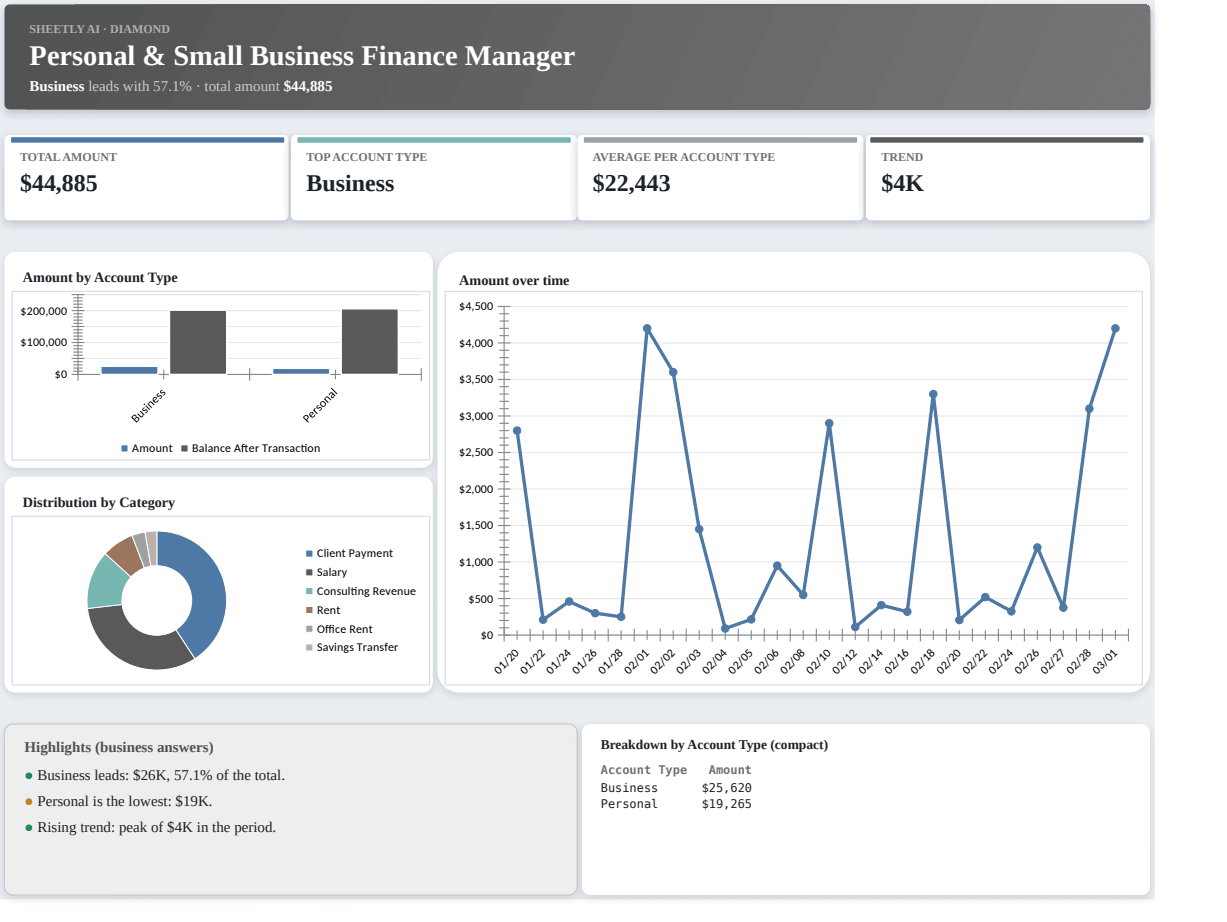Image resolution: width=1227 pixels, height=922 pixels.
Task: Click the 03/01 final data point on line chart
Action: (1115, 328)
